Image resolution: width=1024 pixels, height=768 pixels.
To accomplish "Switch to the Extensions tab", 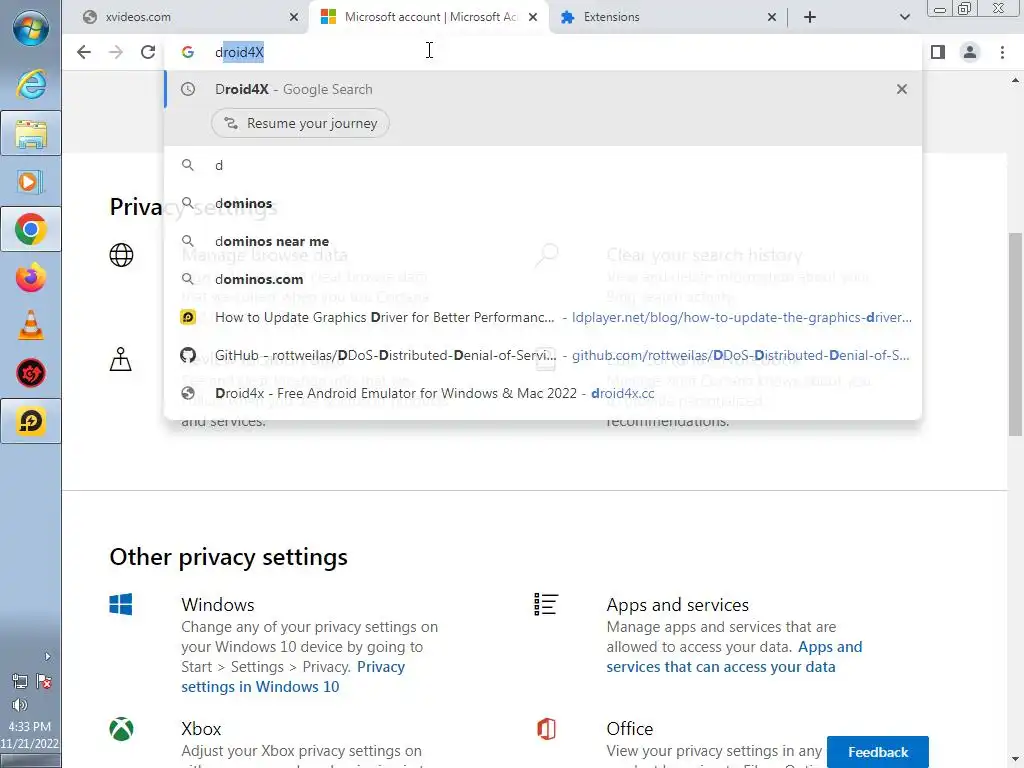I will click(667, 17).
